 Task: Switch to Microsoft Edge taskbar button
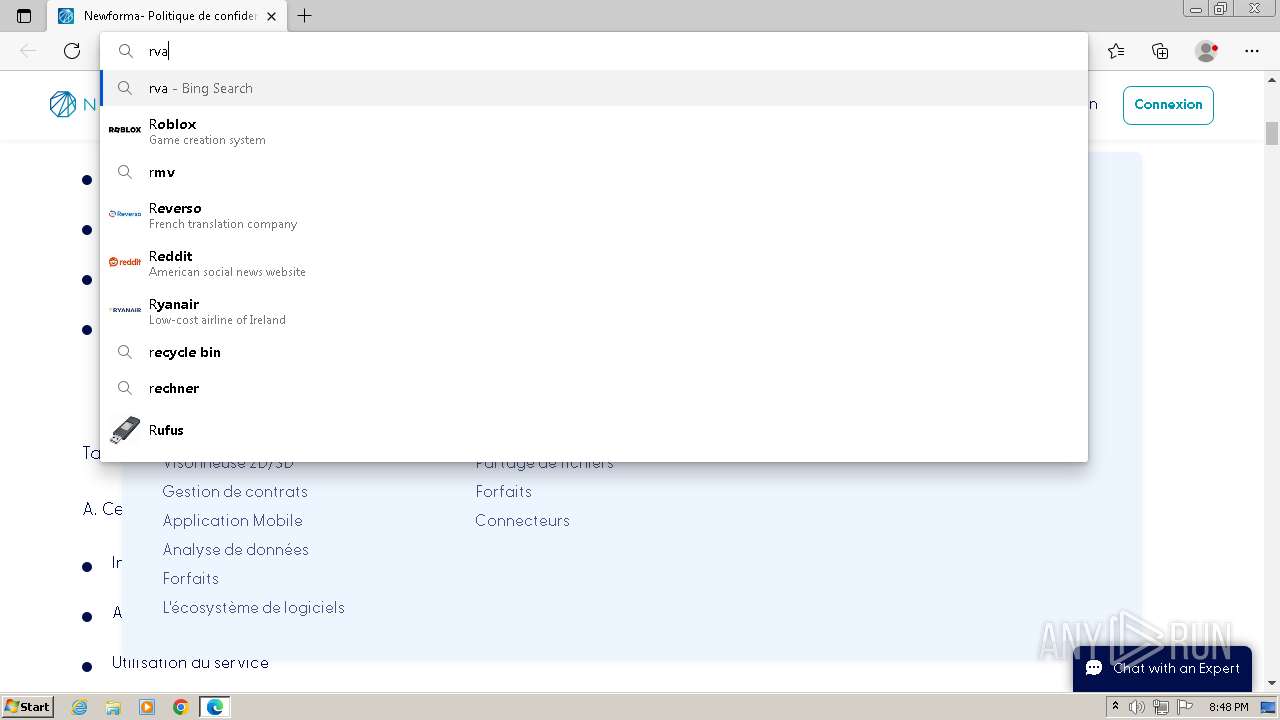pyautogui.click(x=215, y=707)
